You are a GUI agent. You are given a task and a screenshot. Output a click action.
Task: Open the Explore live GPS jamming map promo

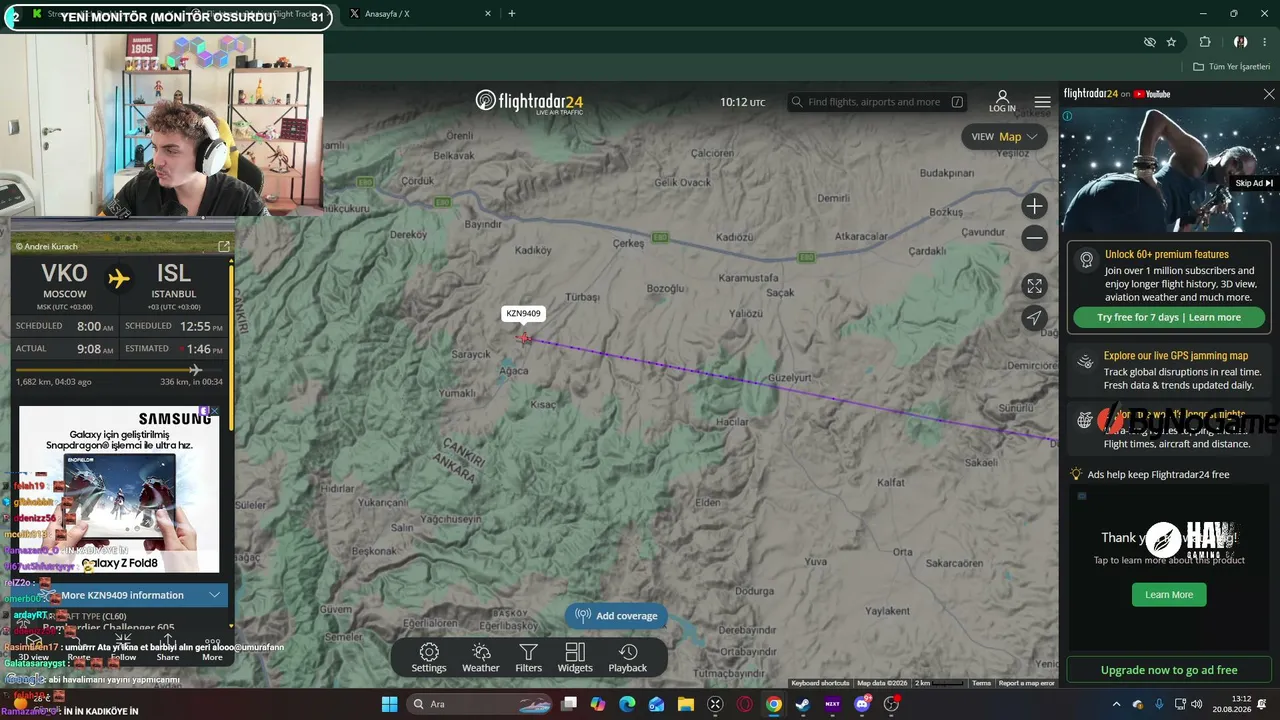tap(1169, 370)
